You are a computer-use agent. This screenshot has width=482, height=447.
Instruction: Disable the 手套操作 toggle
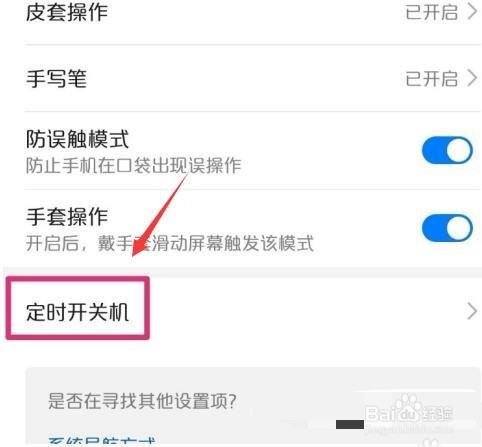click(x=447, y=228)
